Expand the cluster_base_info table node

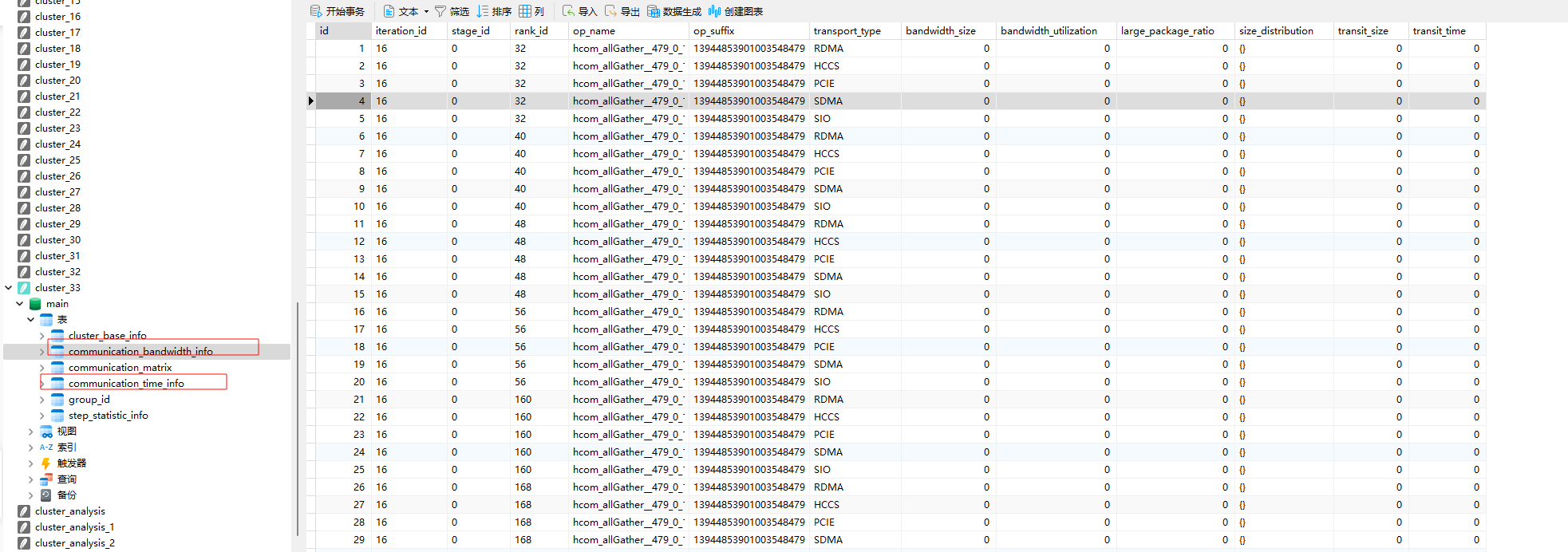42,336
